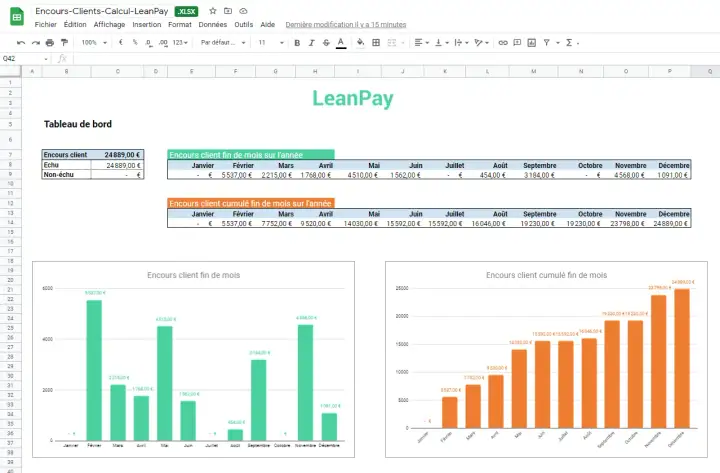Open text rotation dropdown
720x473 pixels.
481,43
